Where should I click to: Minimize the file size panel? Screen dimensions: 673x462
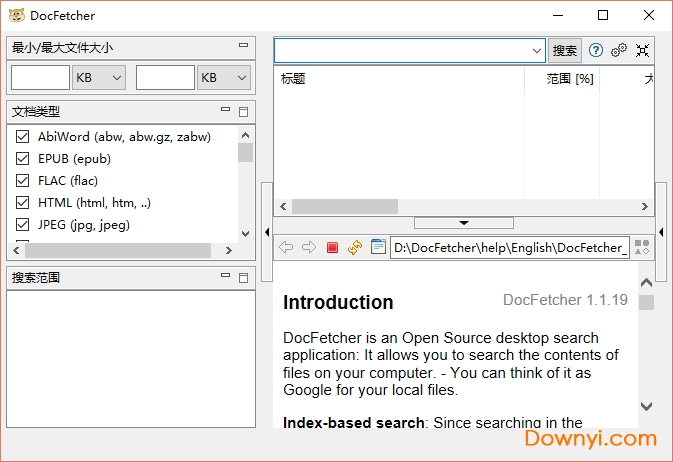coord(243,45)
